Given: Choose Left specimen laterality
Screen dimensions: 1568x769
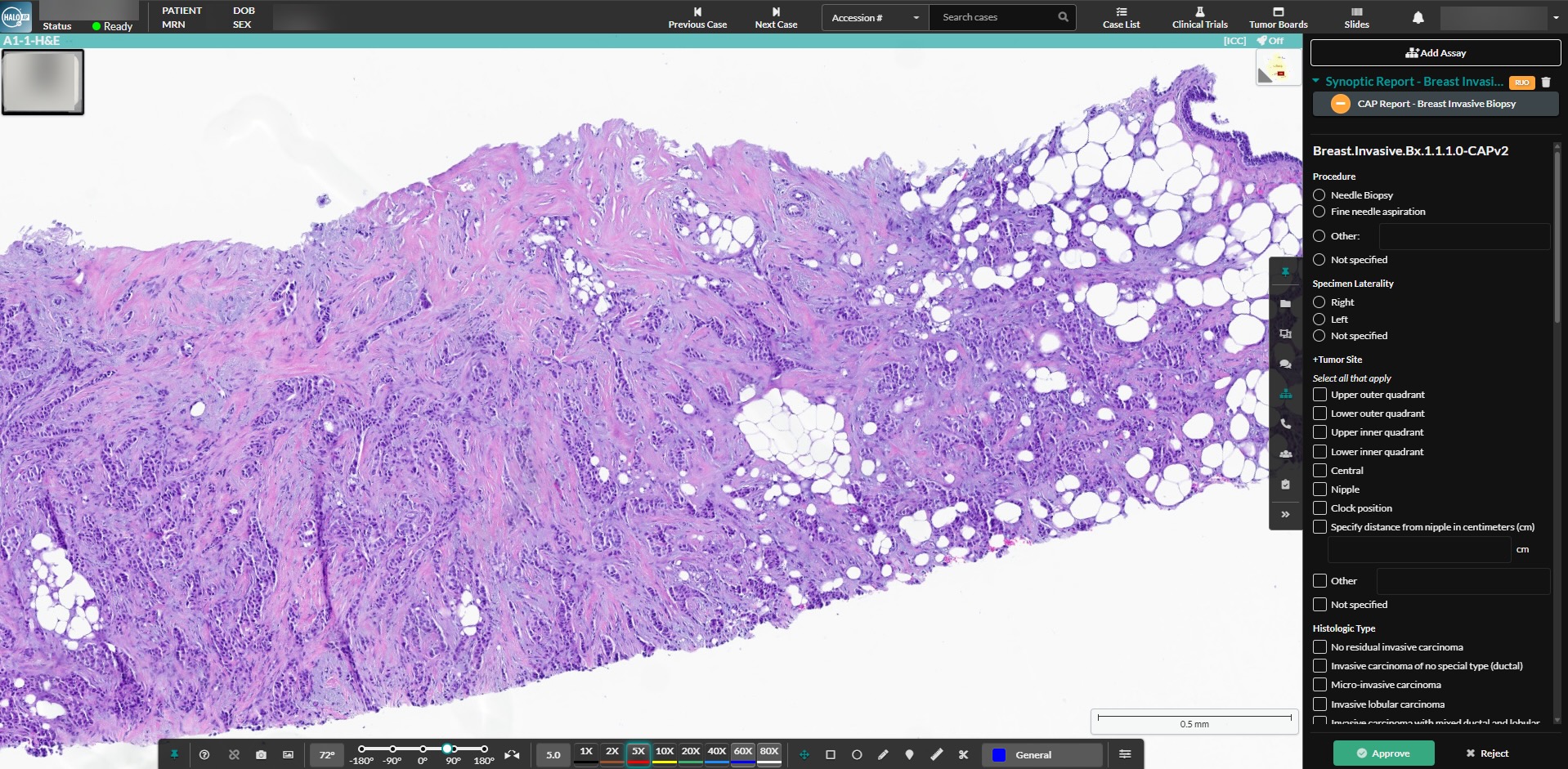Looking at the screenshot, I should pyautogui.click(x=1319, y=319).
